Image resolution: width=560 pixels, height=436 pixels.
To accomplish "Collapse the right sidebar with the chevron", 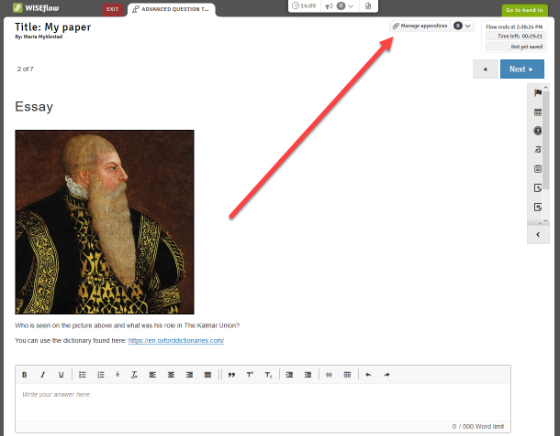I will [538, 235].
